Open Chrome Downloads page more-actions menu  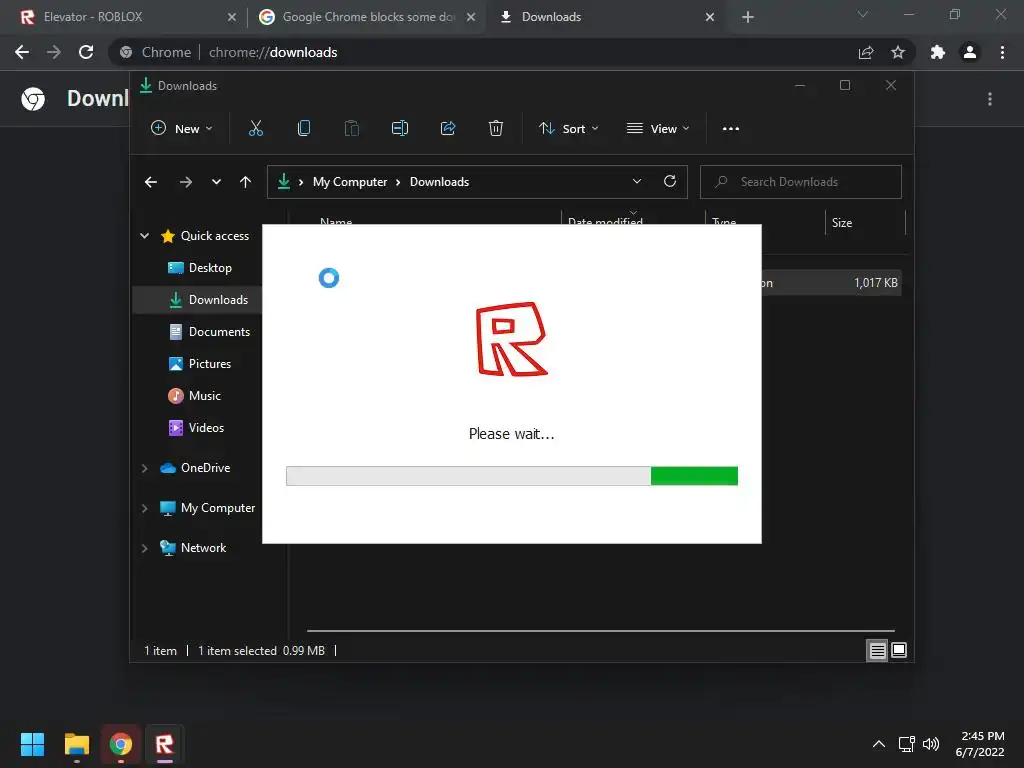click(990, 99)
